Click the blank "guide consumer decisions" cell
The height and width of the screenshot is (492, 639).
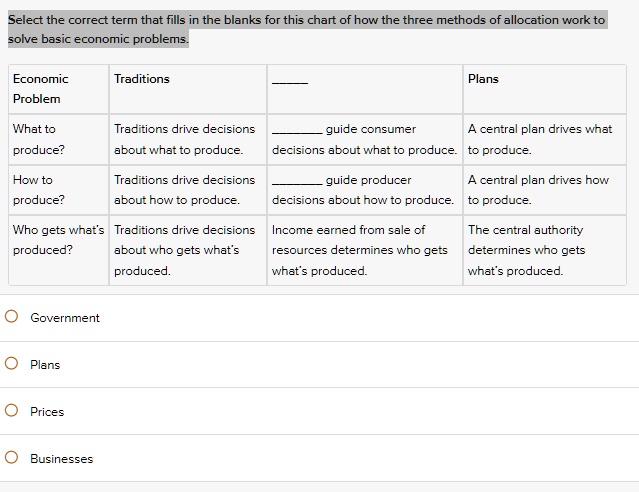pyautogui.click(x=364, y=139)
